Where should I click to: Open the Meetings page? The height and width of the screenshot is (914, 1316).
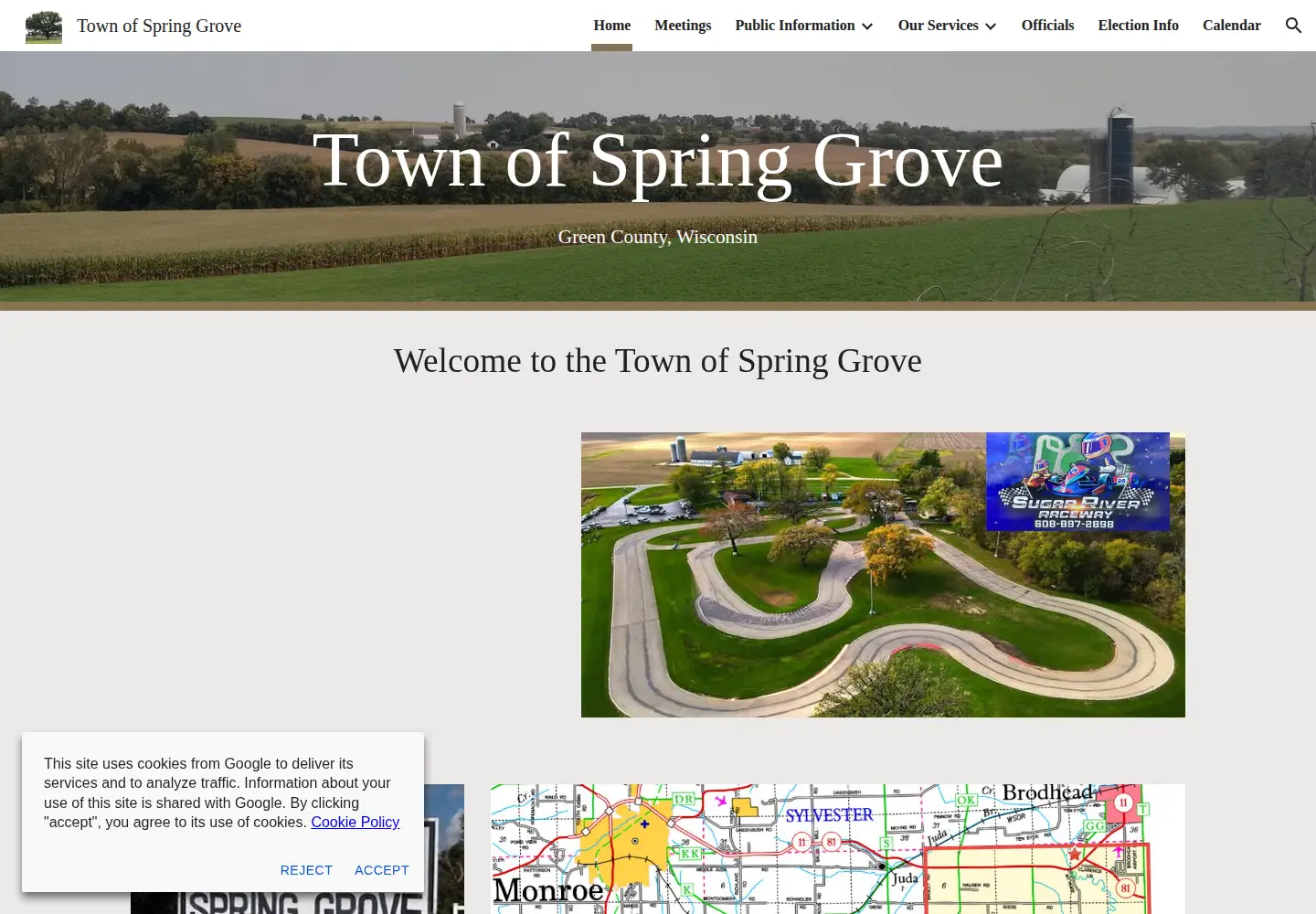(683, 26)
